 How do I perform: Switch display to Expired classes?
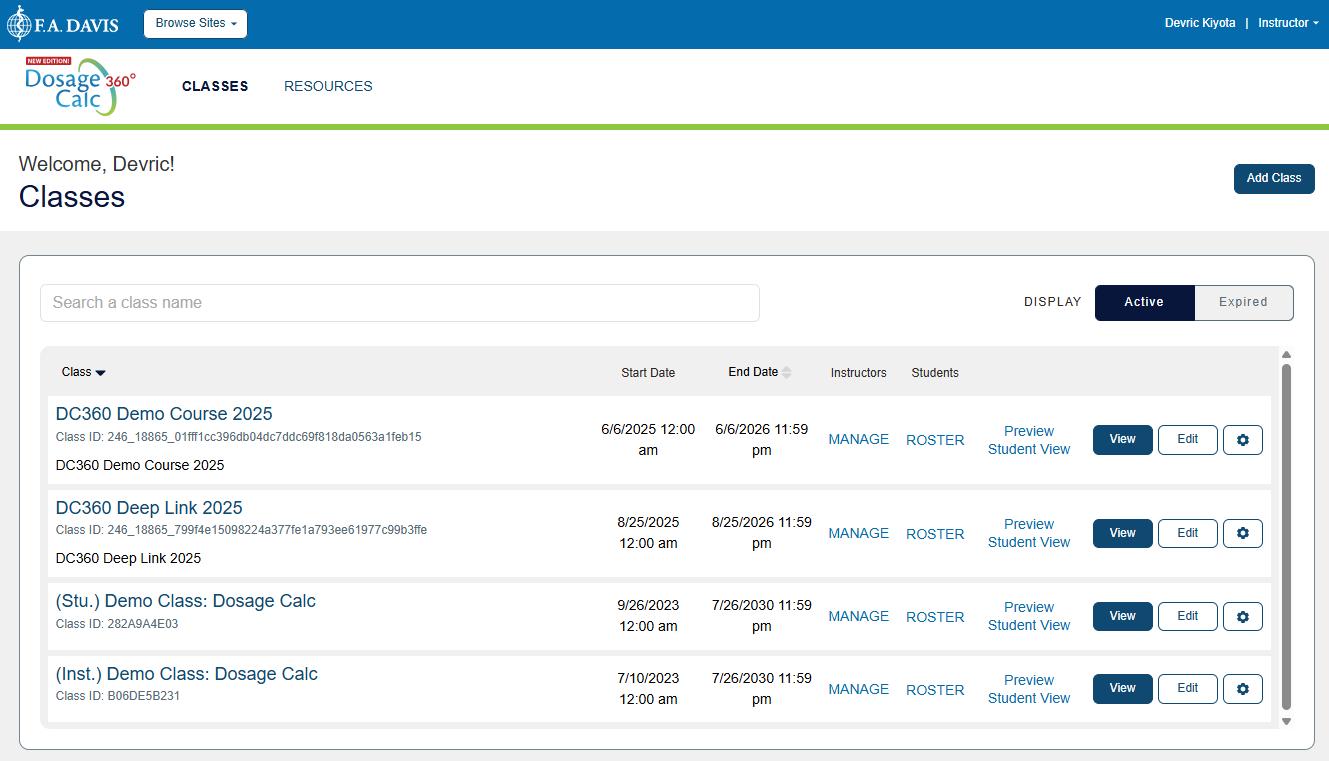(x=1243, y=302)
